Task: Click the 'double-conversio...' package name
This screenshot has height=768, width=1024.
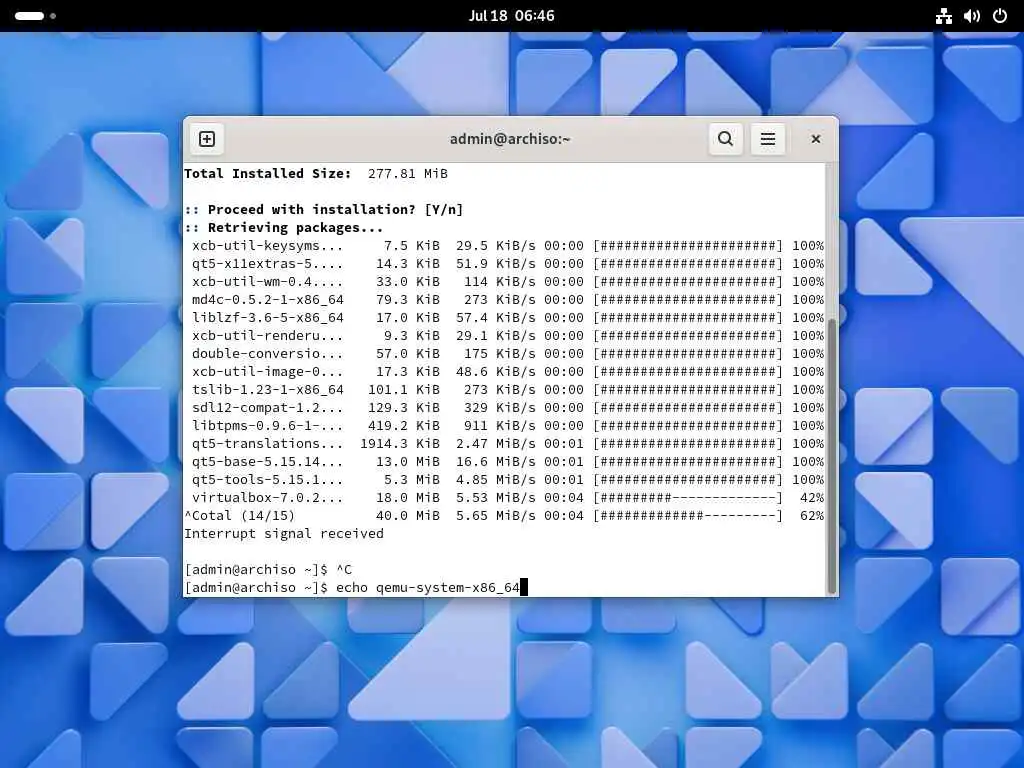Action: coord(267,354)
